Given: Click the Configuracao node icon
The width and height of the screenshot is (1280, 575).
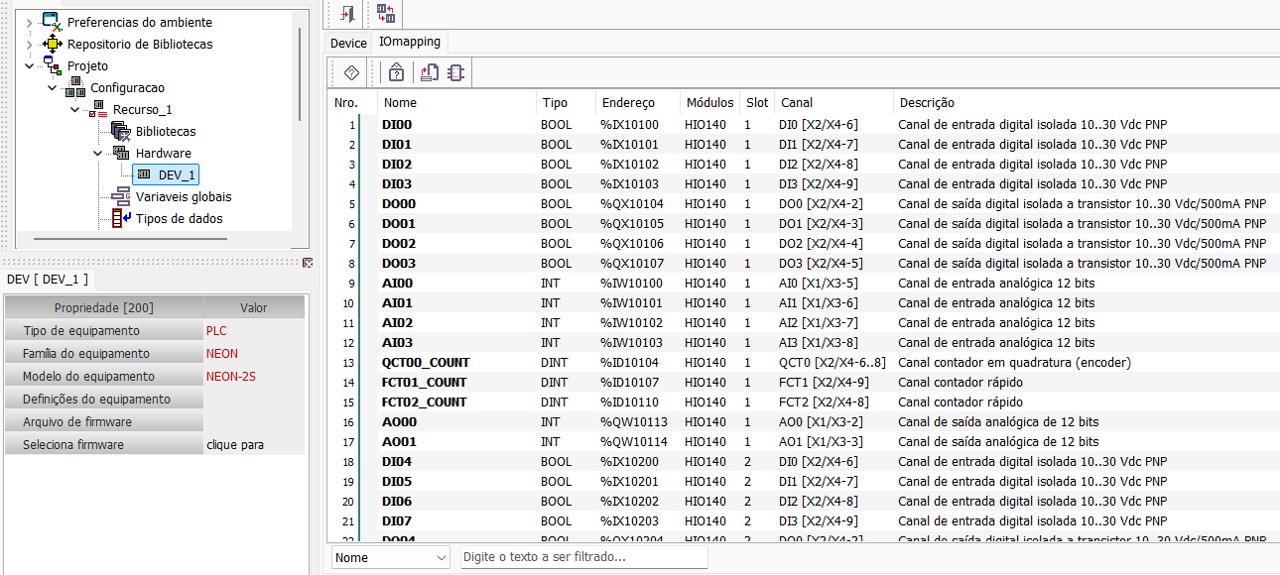Looking at the screenshot, I should point(75,87).
